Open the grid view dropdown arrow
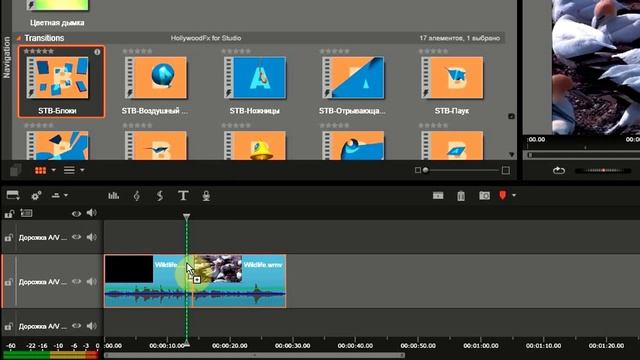Viewport: 640px width, 360px height. 53,170
